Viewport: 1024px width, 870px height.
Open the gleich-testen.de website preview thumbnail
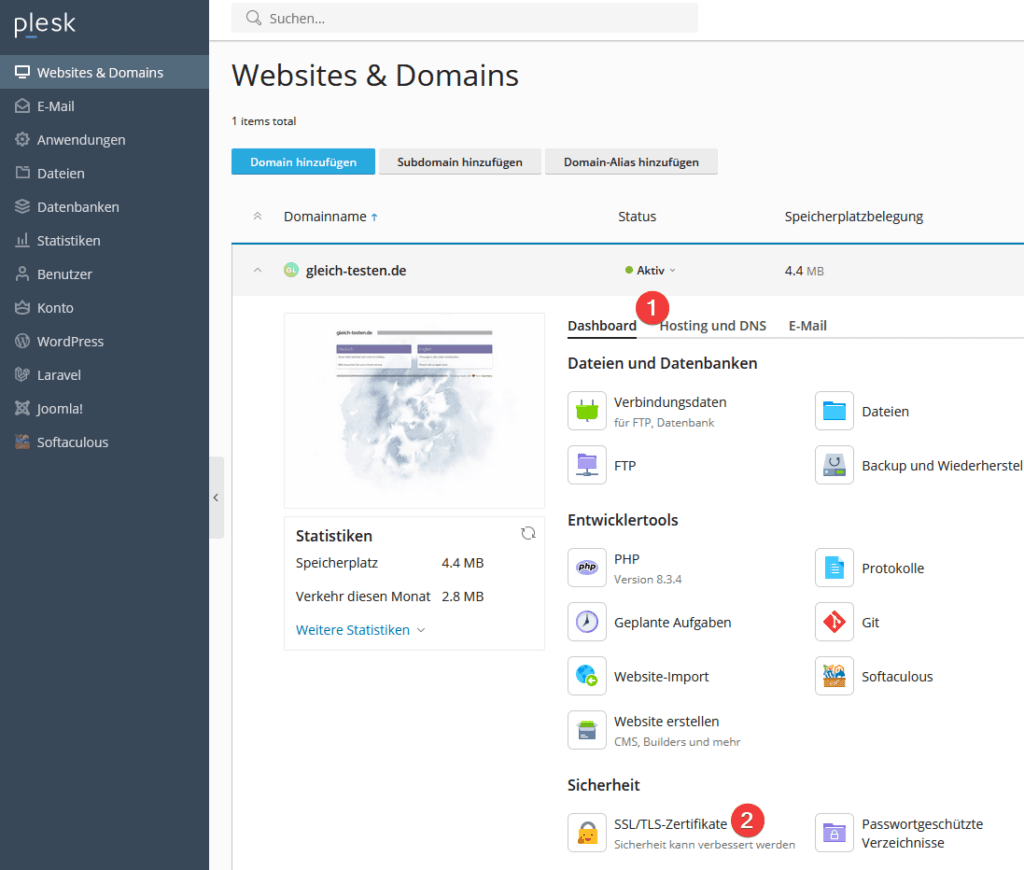point(414,410)
